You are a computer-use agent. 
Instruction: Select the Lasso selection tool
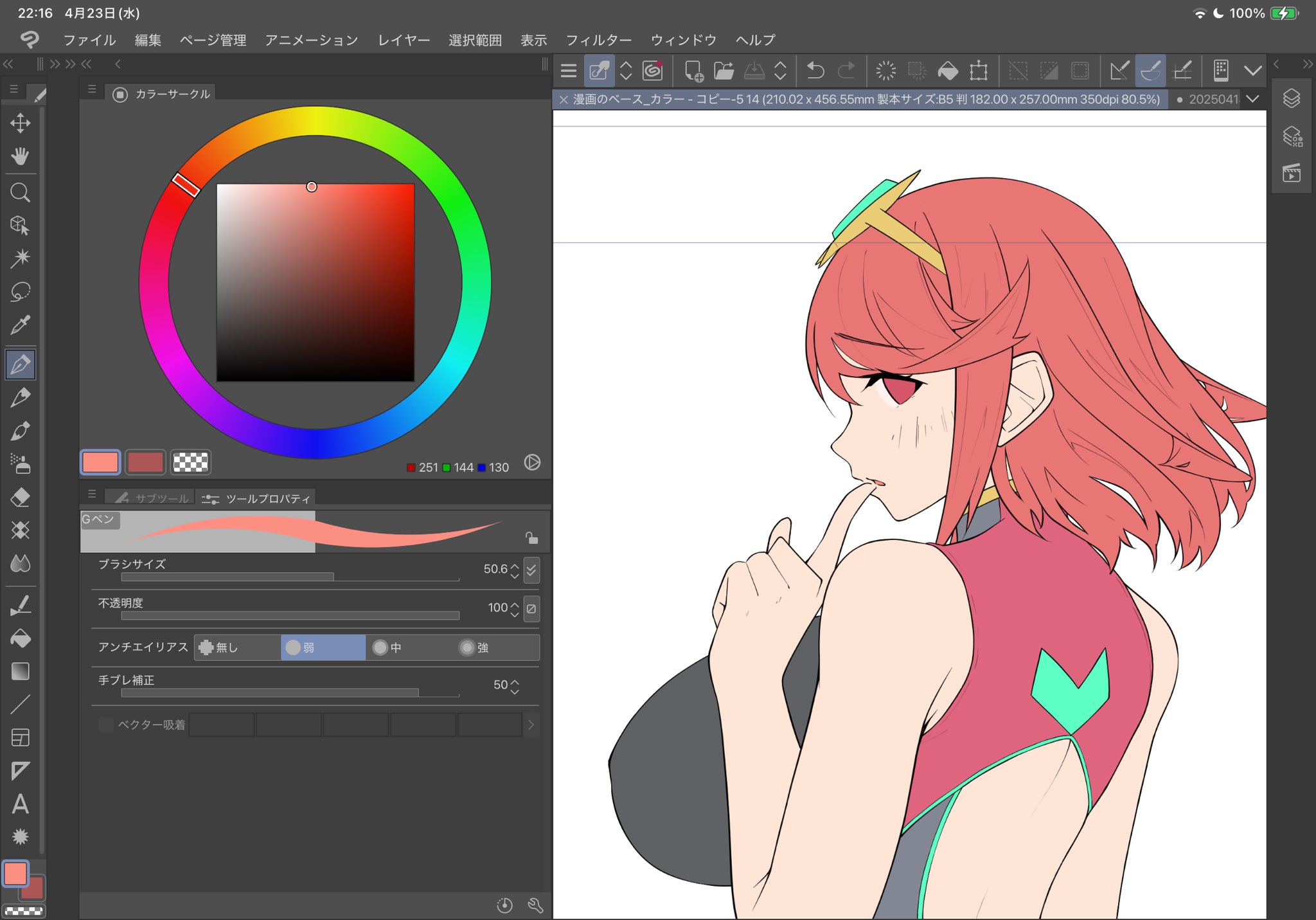20,291
